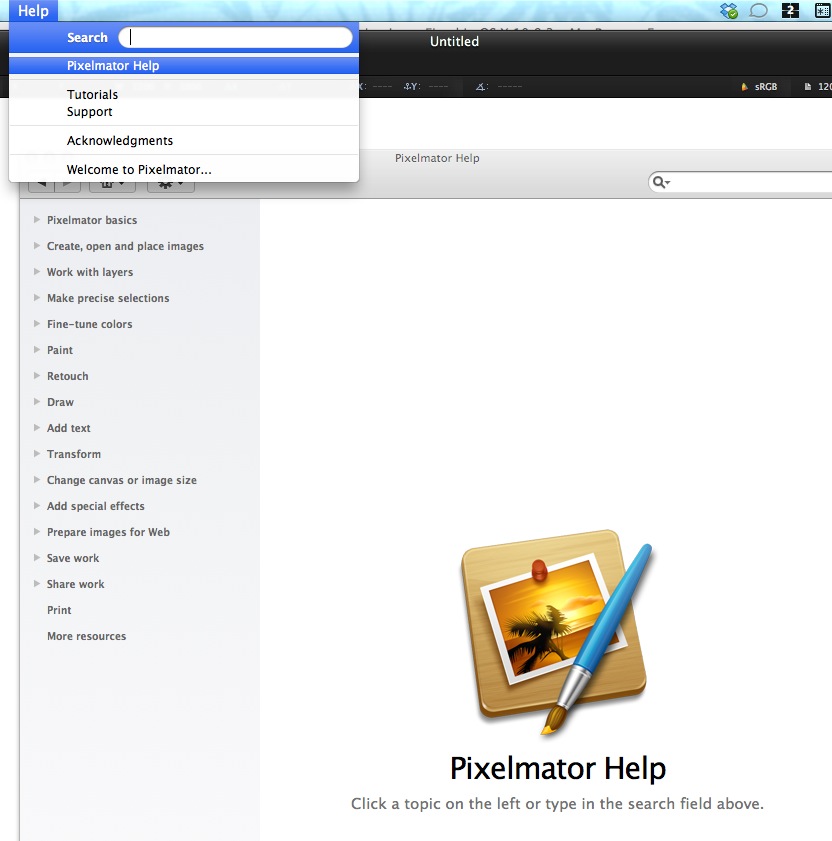Choose Support from the Help menu
The image size is (832, 841).
click(184, 112)
